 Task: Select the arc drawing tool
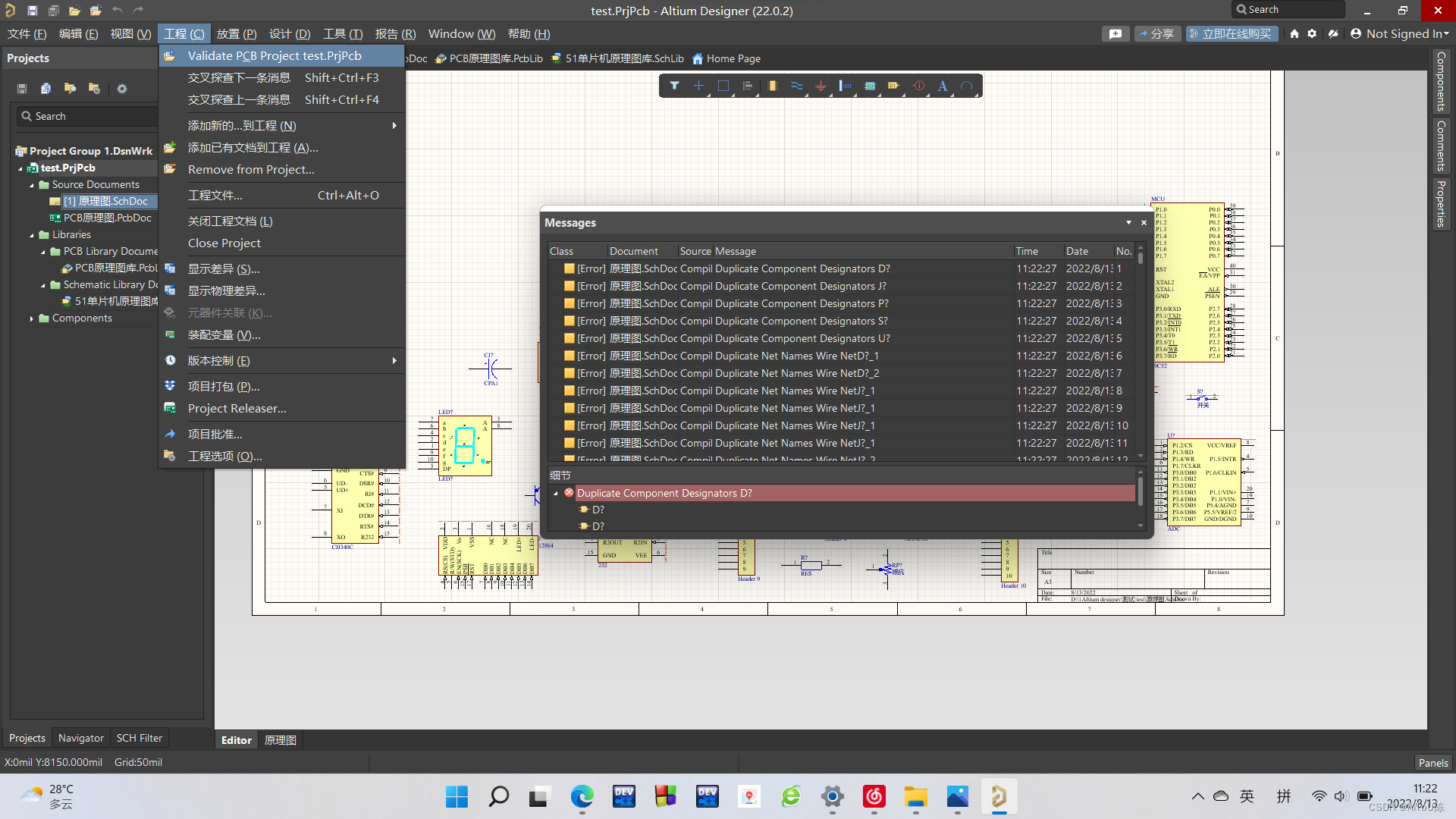coord(967,86)
